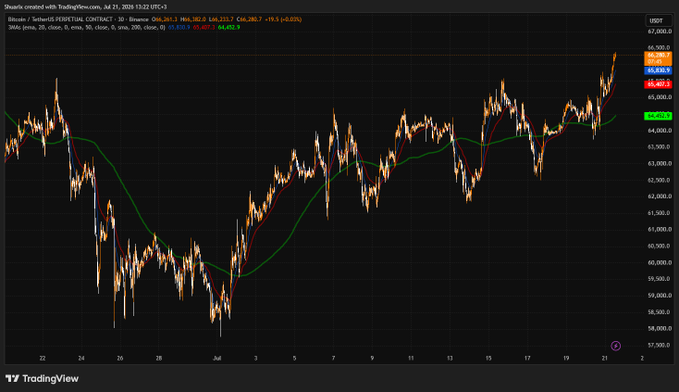The width and height of the screenshot is (679, 392).
Task: Click the green 64,452.9 price scale label
Action: tap(658, 116)
